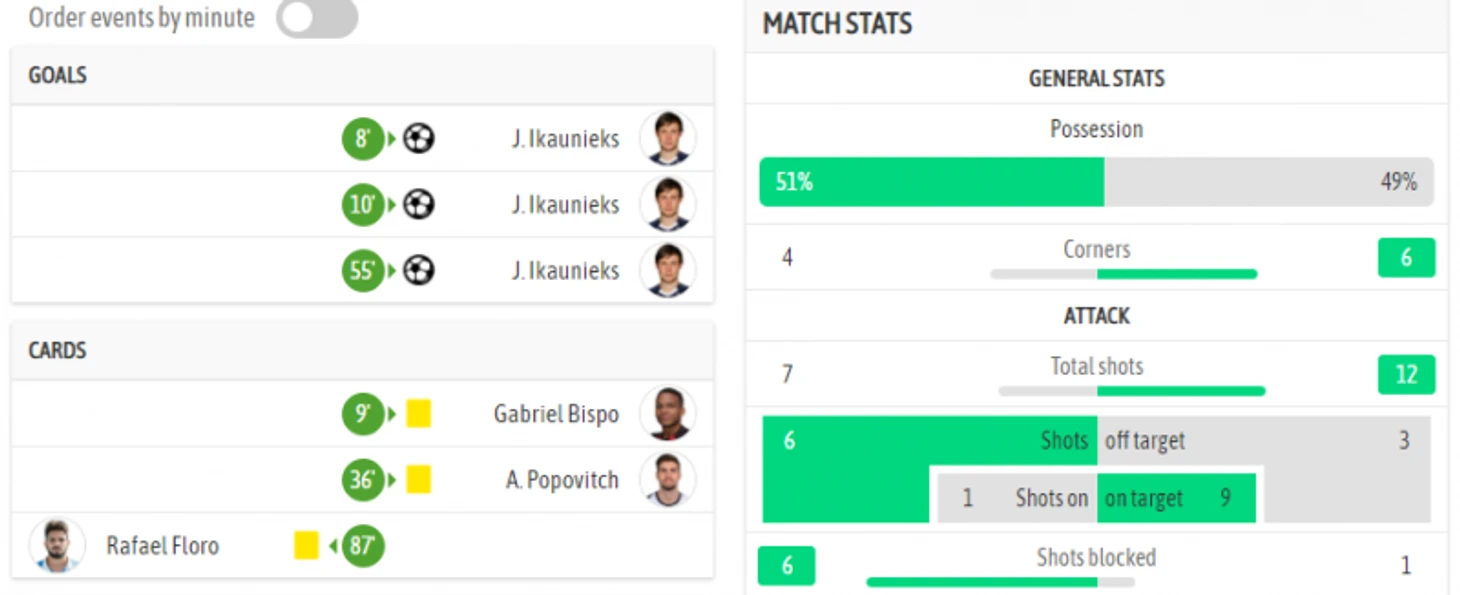Image resolution: width=1460 pixels, height=595 pixels.
Task: Select the 87' minute badge
Action: pos(363,546)
